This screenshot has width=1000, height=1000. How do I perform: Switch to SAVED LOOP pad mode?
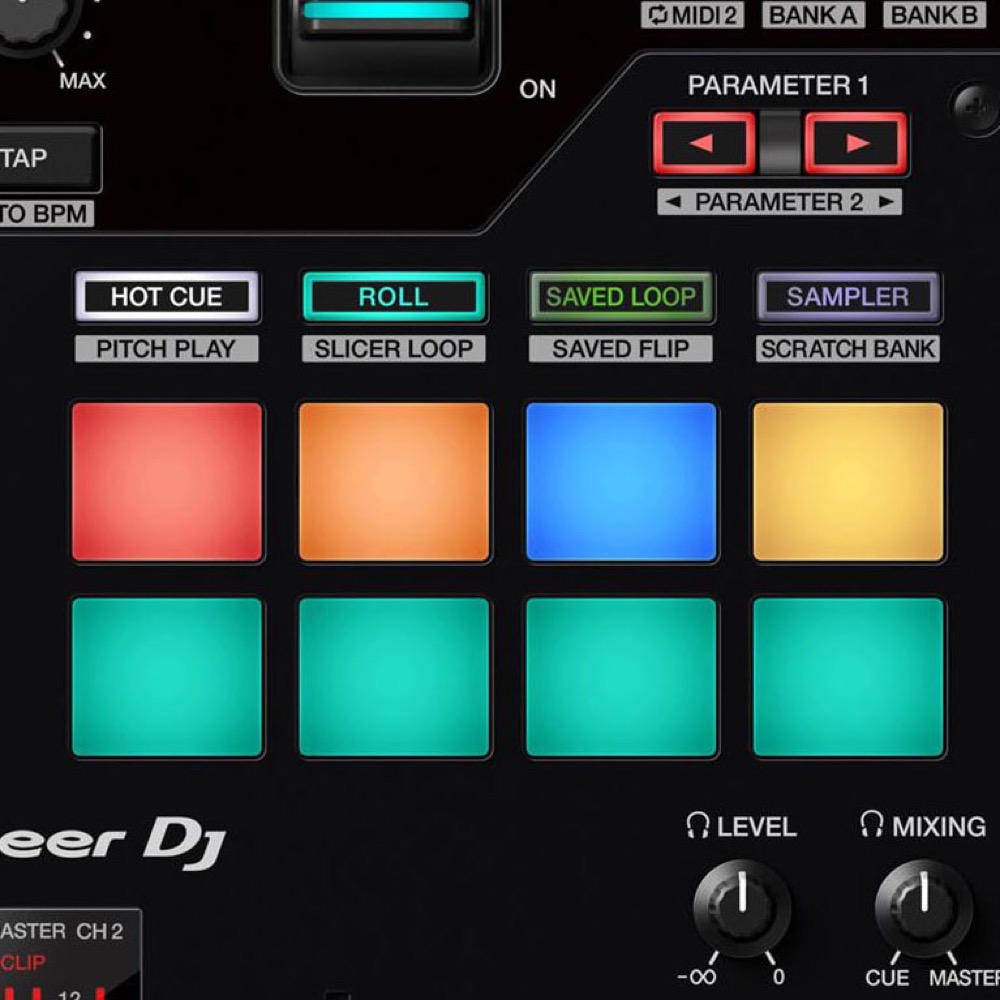pyautogui.click(x=621, y=297)
